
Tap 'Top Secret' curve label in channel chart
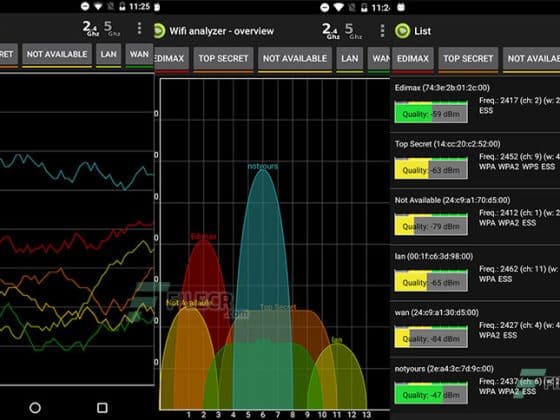coord(278,307)
